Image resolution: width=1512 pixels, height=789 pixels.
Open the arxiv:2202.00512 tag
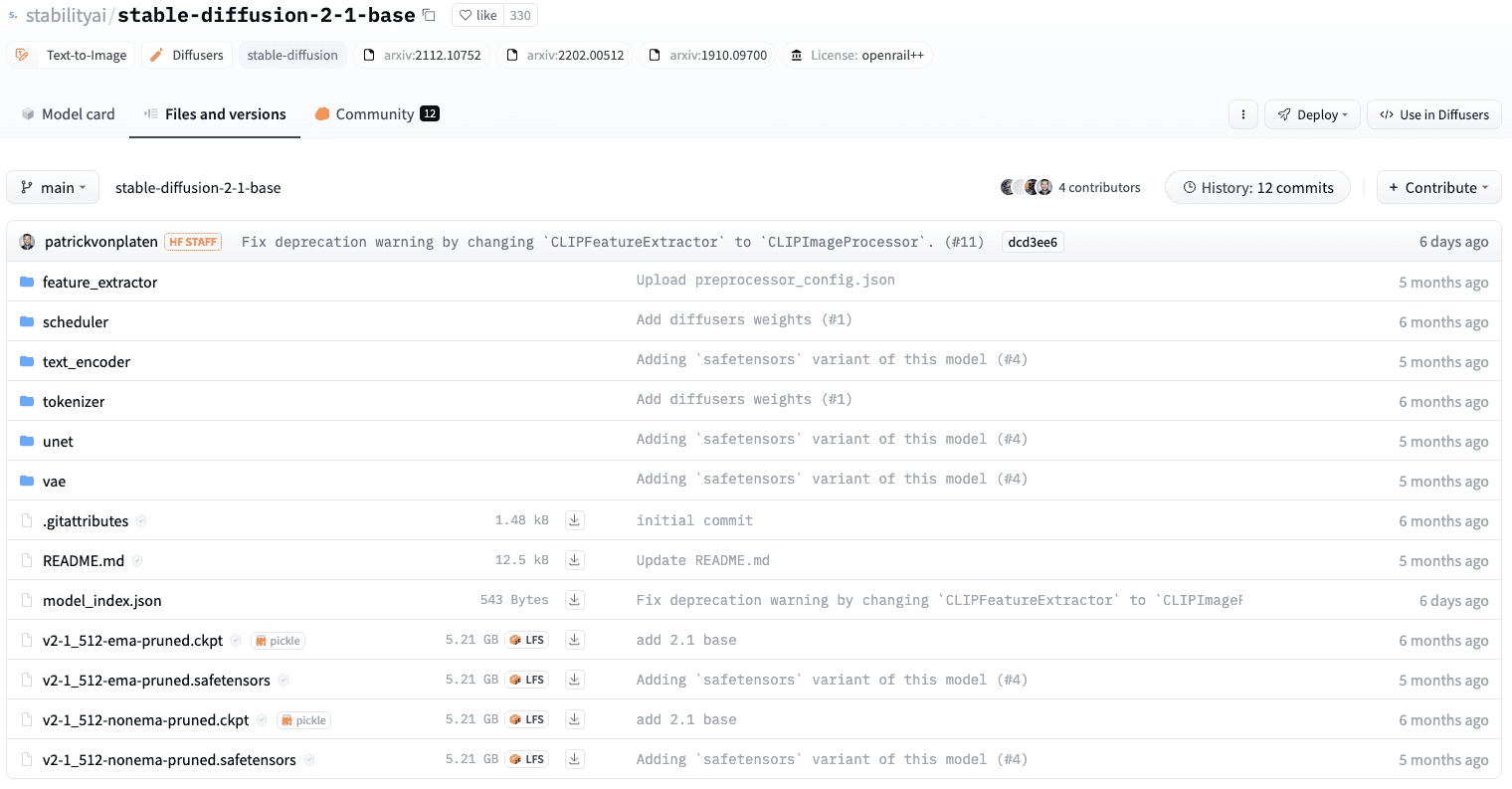click(566, 55)
